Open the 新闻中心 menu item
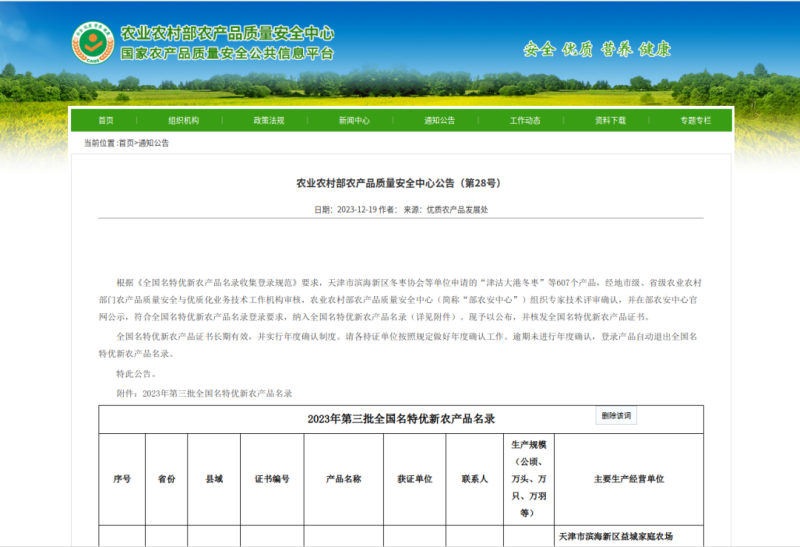This screenshot has height=547, width=800. tap(354, 120)
